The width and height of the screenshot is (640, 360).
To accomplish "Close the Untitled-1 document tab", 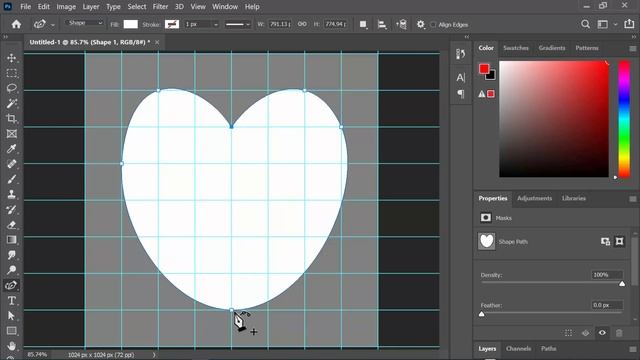I will 157,42.
